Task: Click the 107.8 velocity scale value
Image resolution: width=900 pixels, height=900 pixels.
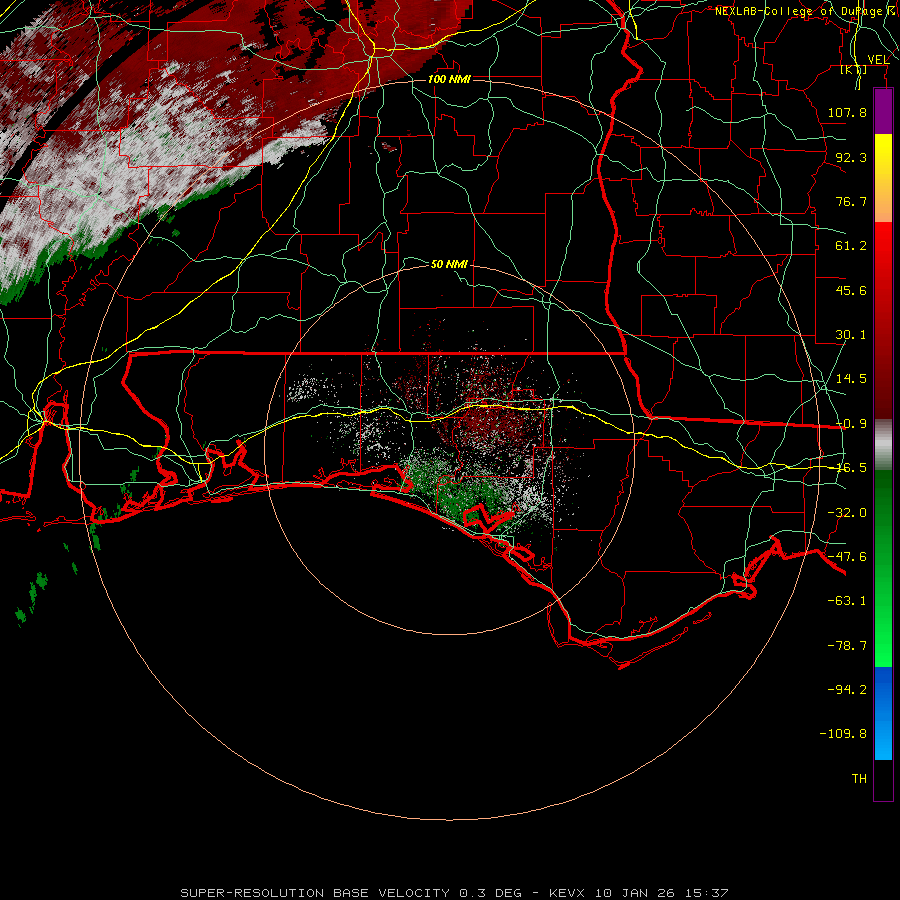Action: click(847, 112)
